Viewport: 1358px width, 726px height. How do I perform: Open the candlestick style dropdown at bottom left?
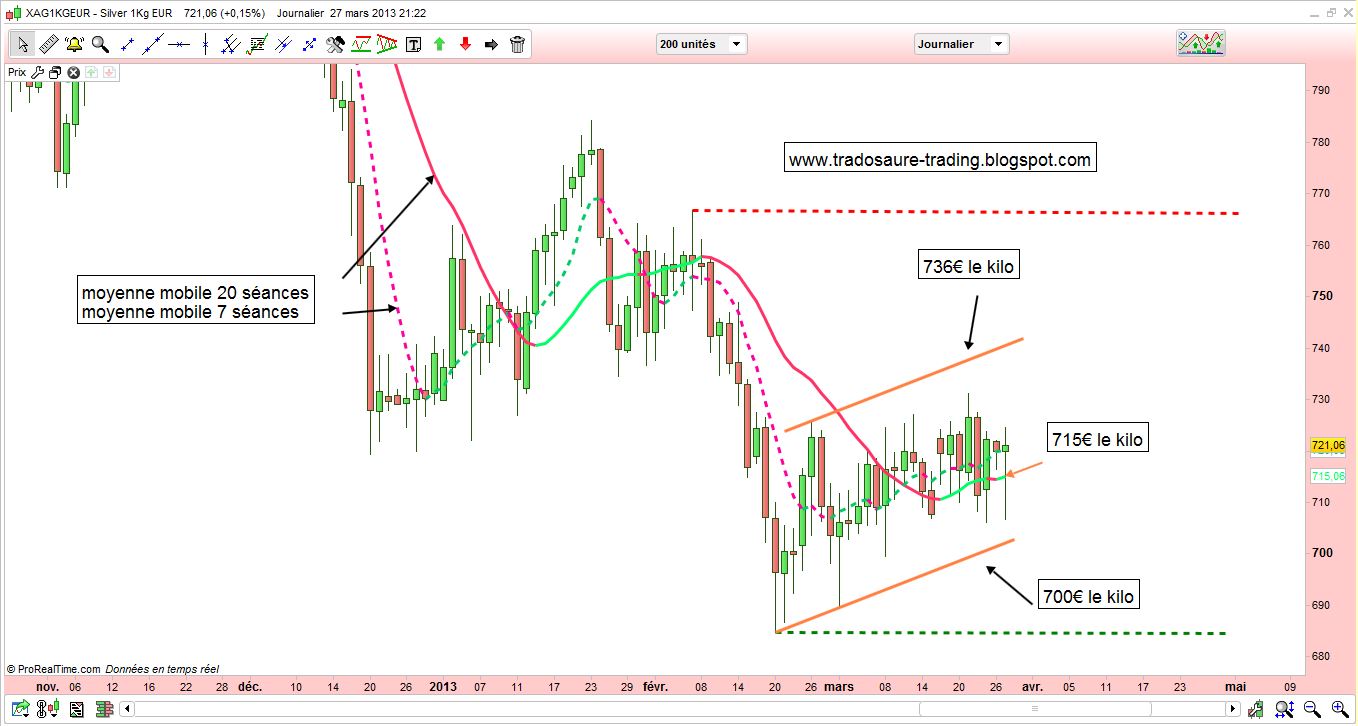tap(47, 709)
